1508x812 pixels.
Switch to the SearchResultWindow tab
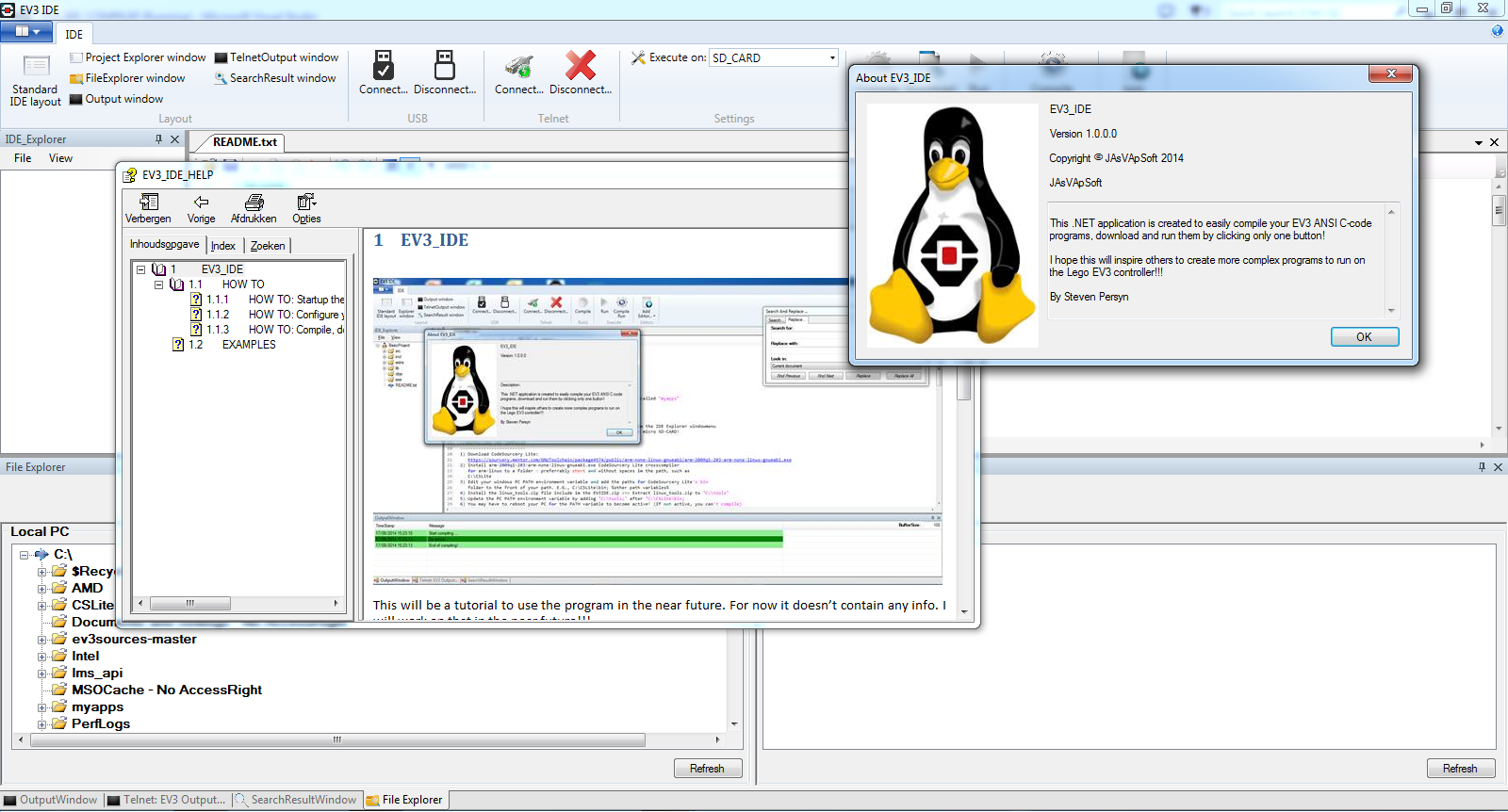click(296, 800)
